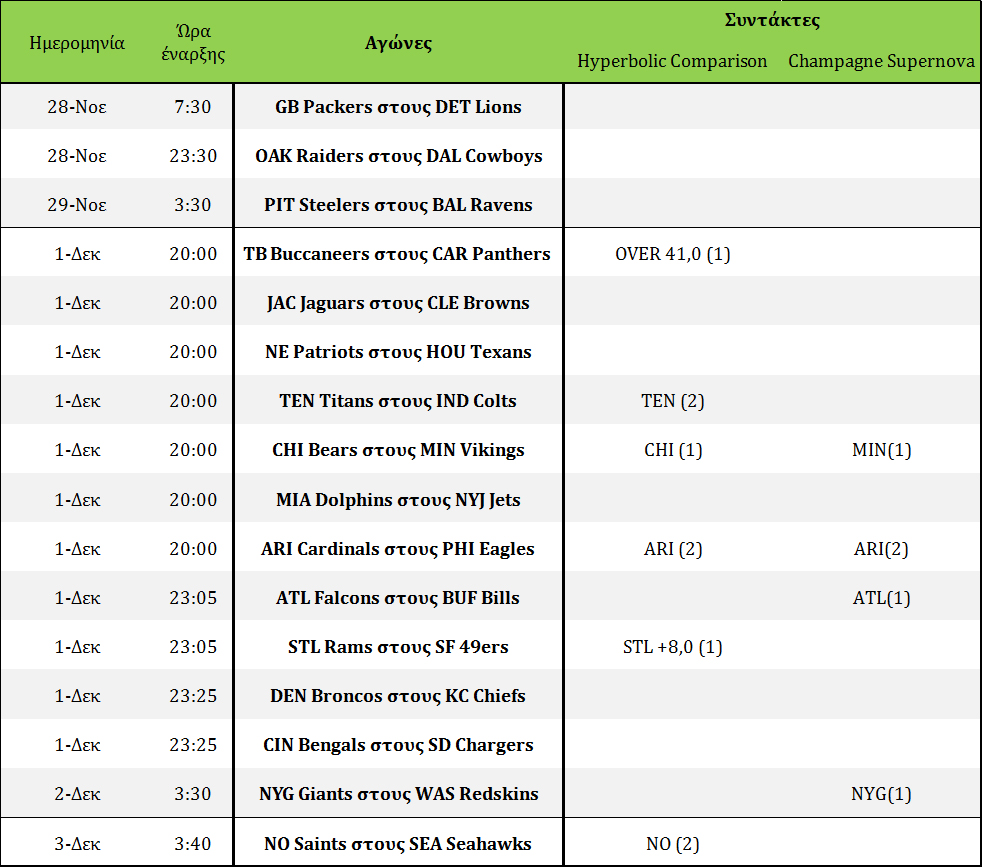Click the GB Packers στους DET Lions match

point(398,107)
